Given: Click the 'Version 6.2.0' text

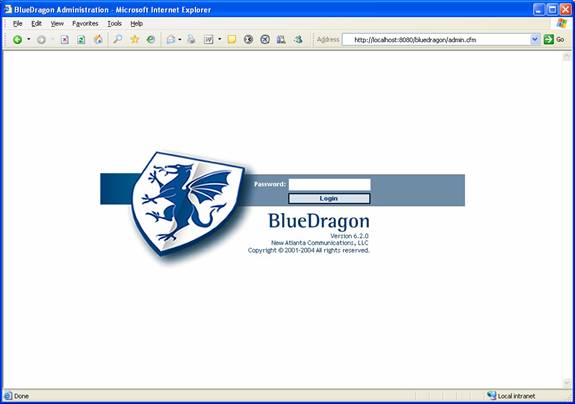Looking at the screenshot, I should (x=349, y=236).
